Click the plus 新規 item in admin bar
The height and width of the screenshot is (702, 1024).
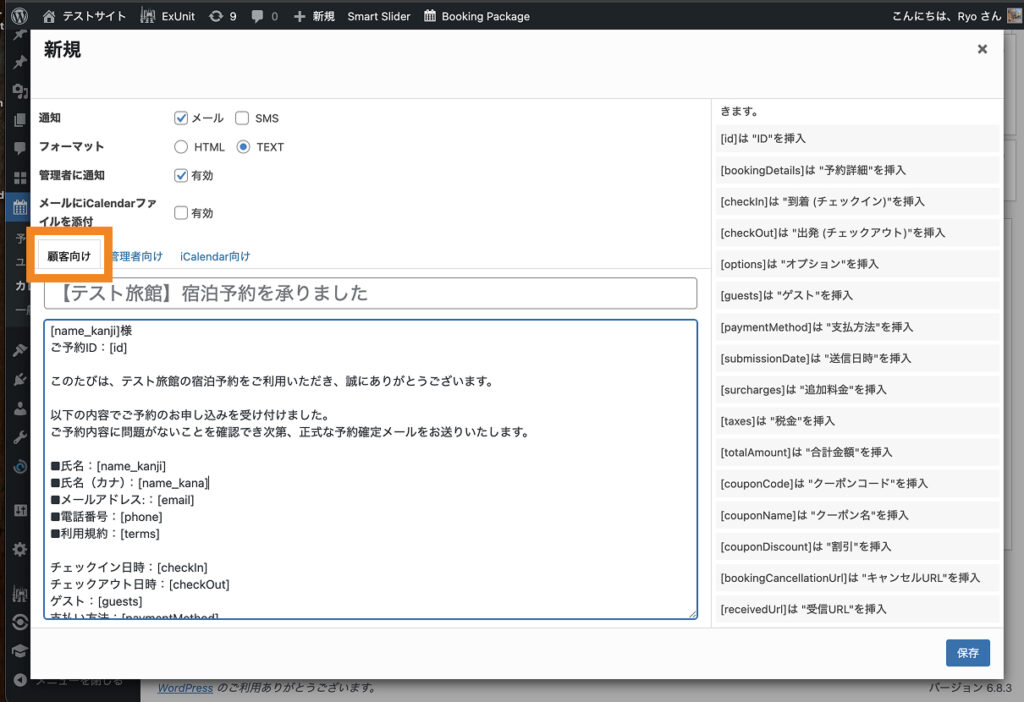click(300, 16)
